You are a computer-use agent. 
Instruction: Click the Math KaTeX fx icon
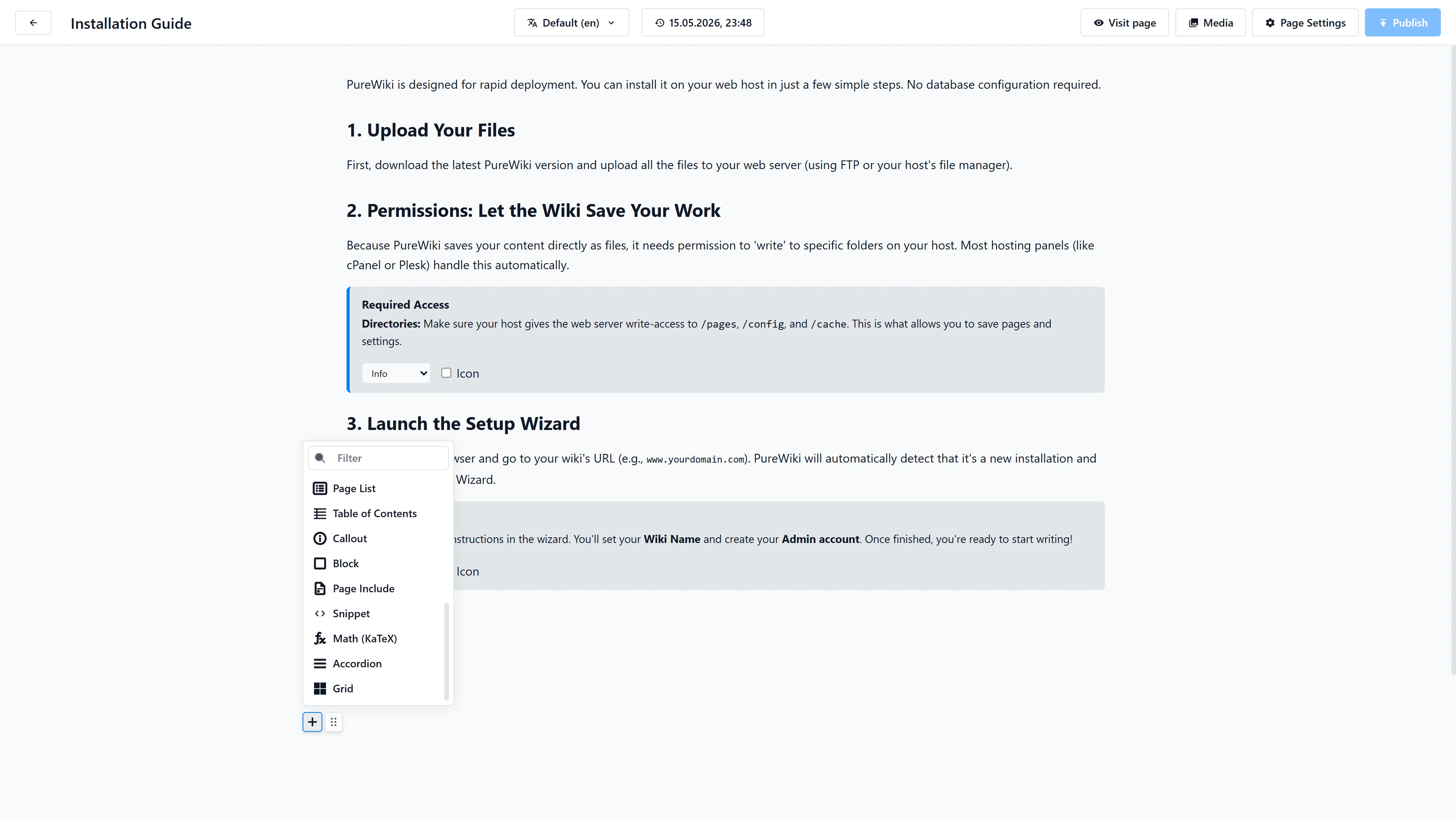tap(320, 638)
